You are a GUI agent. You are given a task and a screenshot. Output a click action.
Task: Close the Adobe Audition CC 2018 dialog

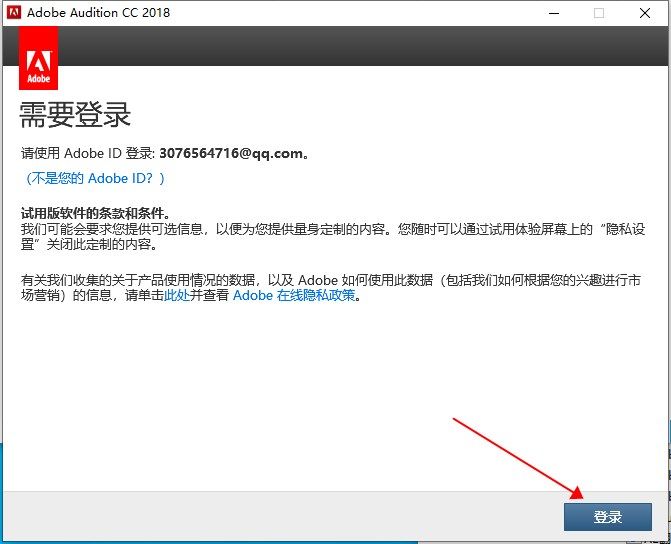tap(645, 13)
